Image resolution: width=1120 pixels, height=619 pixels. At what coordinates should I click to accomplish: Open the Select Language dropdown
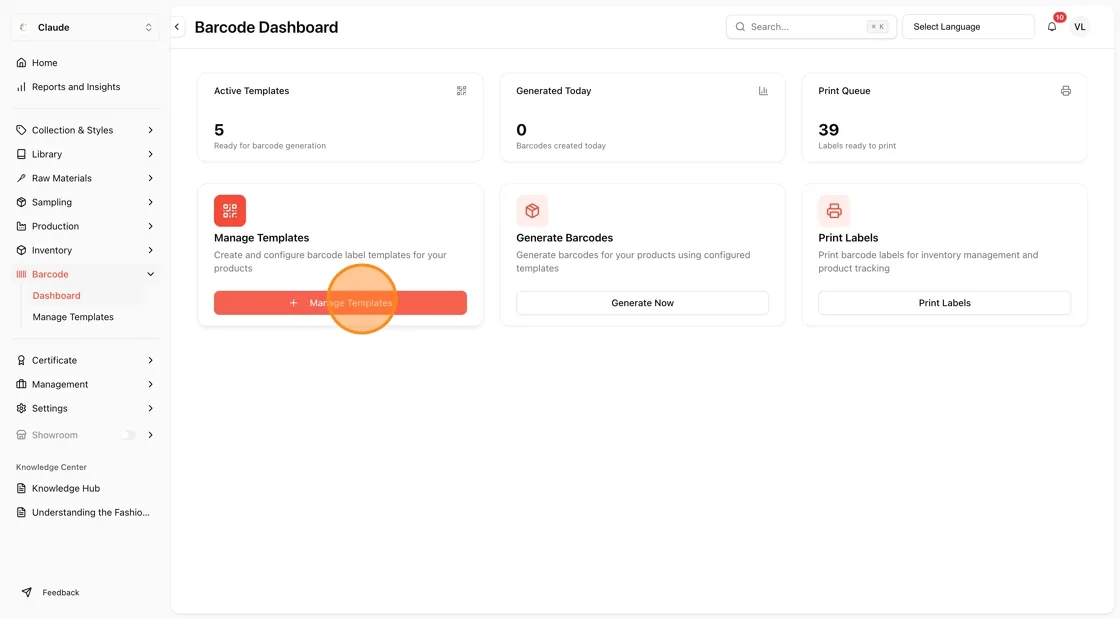(x=968, y=27)
